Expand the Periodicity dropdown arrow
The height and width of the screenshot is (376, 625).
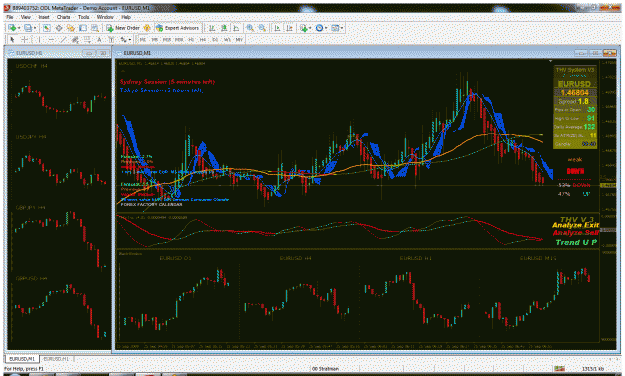(326, 28)
